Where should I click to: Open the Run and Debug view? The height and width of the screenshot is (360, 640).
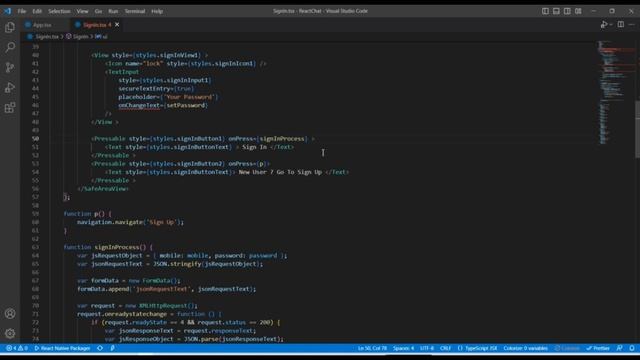(10, 87)
